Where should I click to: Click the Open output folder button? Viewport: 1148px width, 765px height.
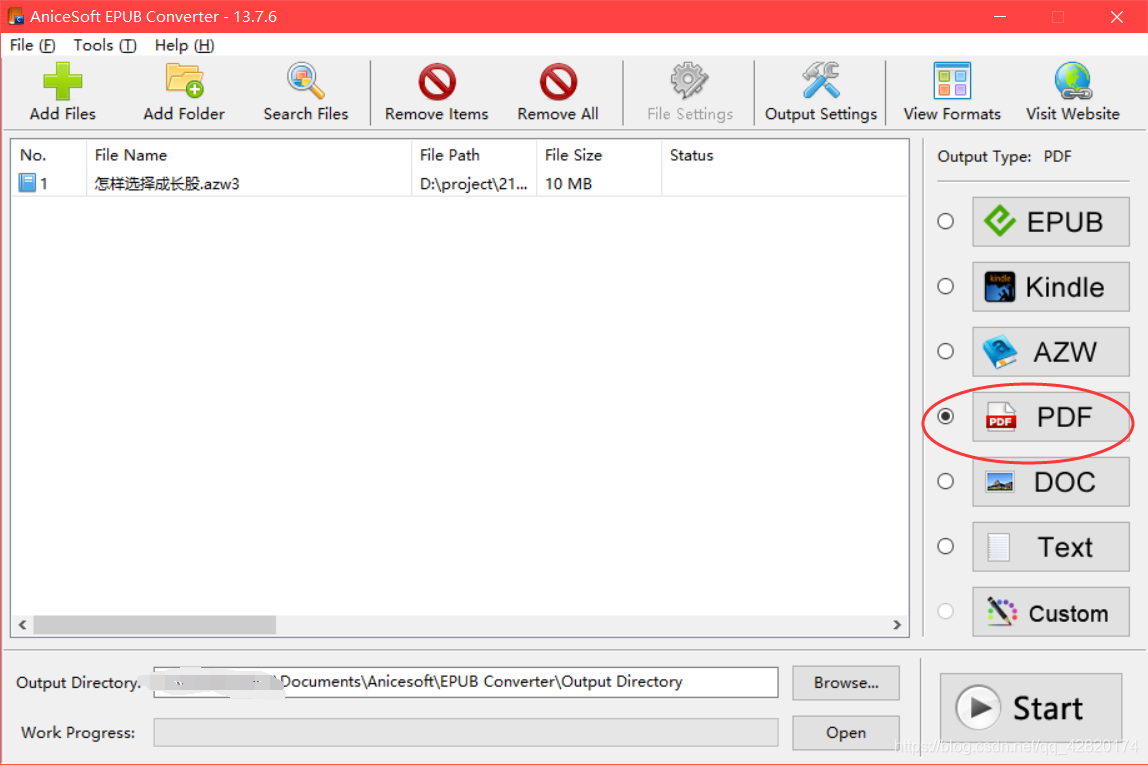846,733
